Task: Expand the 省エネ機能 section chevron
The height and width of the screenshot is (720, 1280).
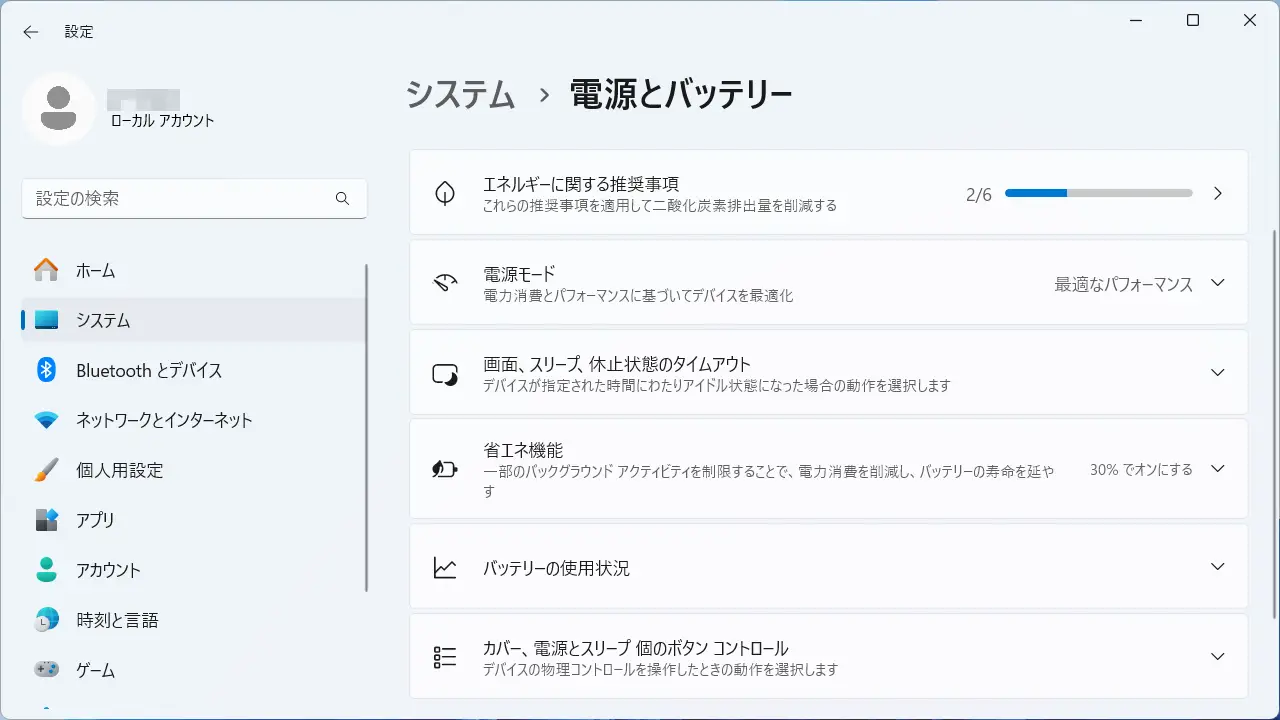Action: pyautogui.click(x=1217, y=469)
